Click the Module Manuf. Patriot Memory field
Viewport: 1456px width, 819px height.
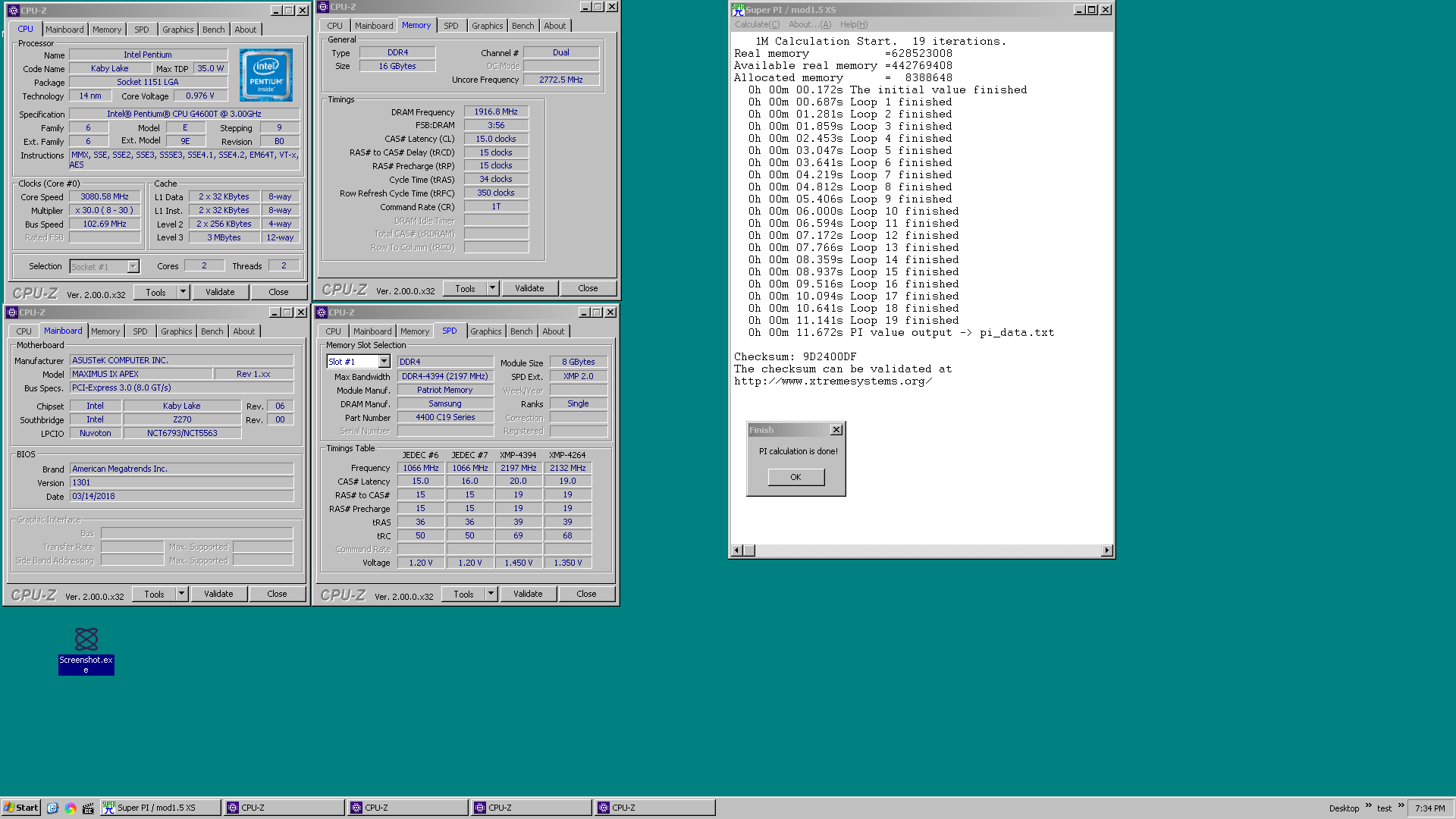tap(445, 390)
